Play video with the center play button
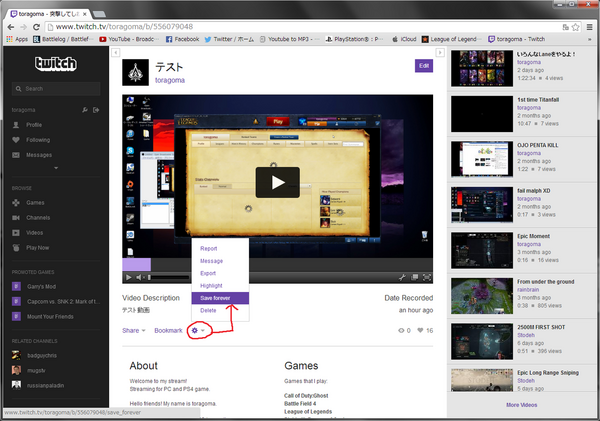The image size is (600, 421). (278, 183)
